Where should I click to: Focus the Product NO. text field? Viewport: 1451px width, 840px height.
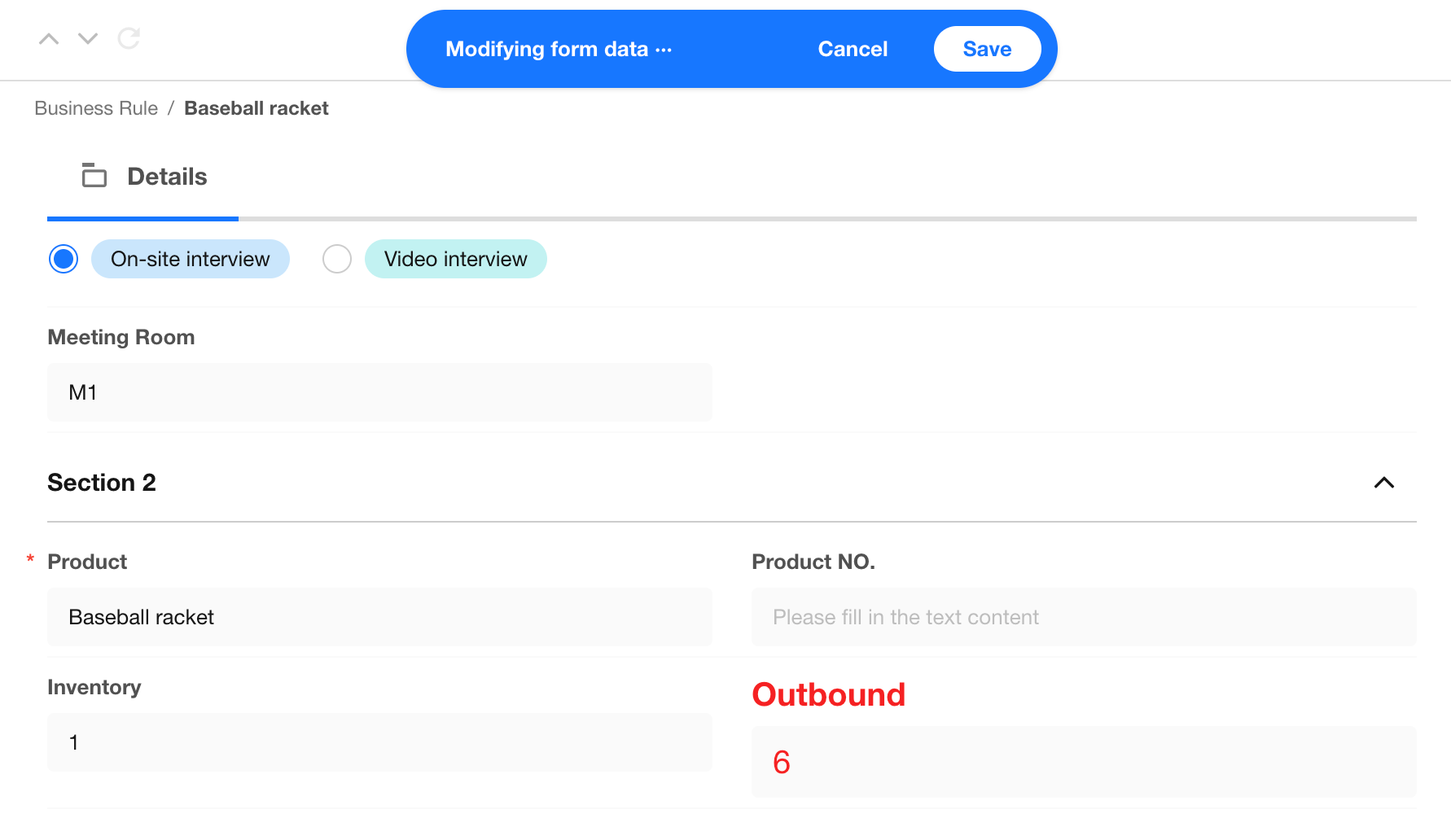pyautogui.click(x=1083, y=617)
